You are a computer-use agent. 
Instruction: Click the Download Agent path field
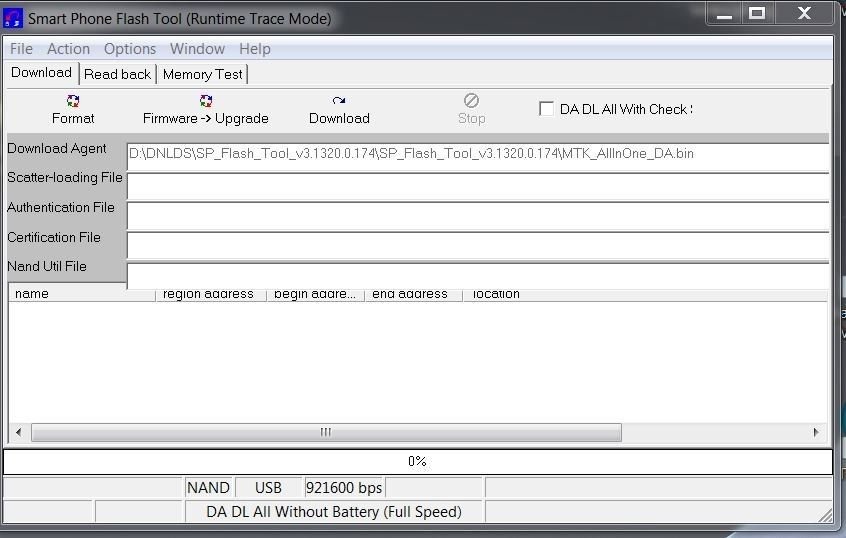tap(478, 156)
